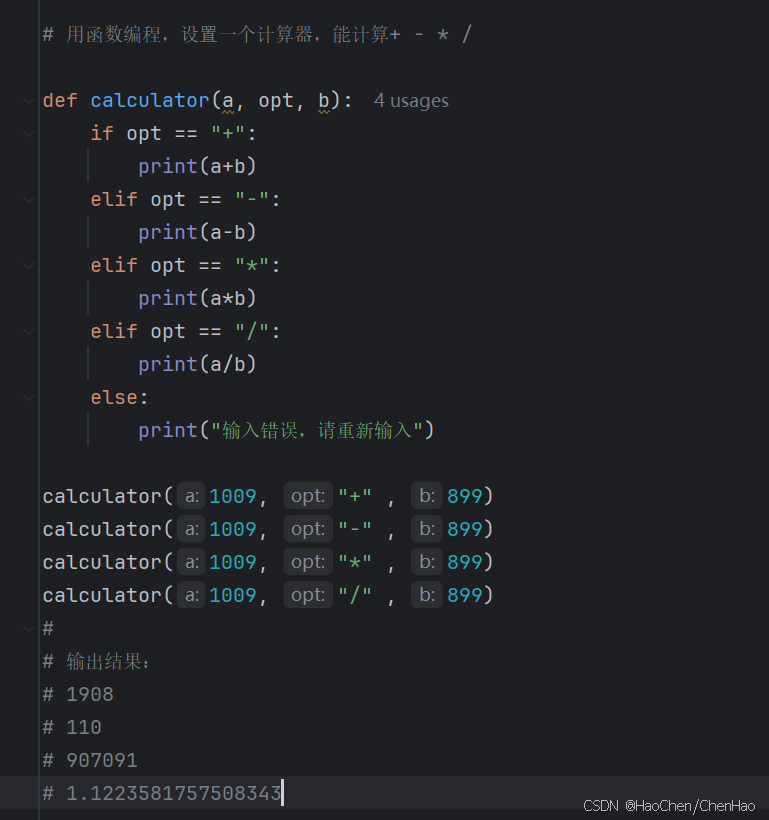
Task: Click the b: hint in the "/" calculator call
Action: (x=427, y=595)
